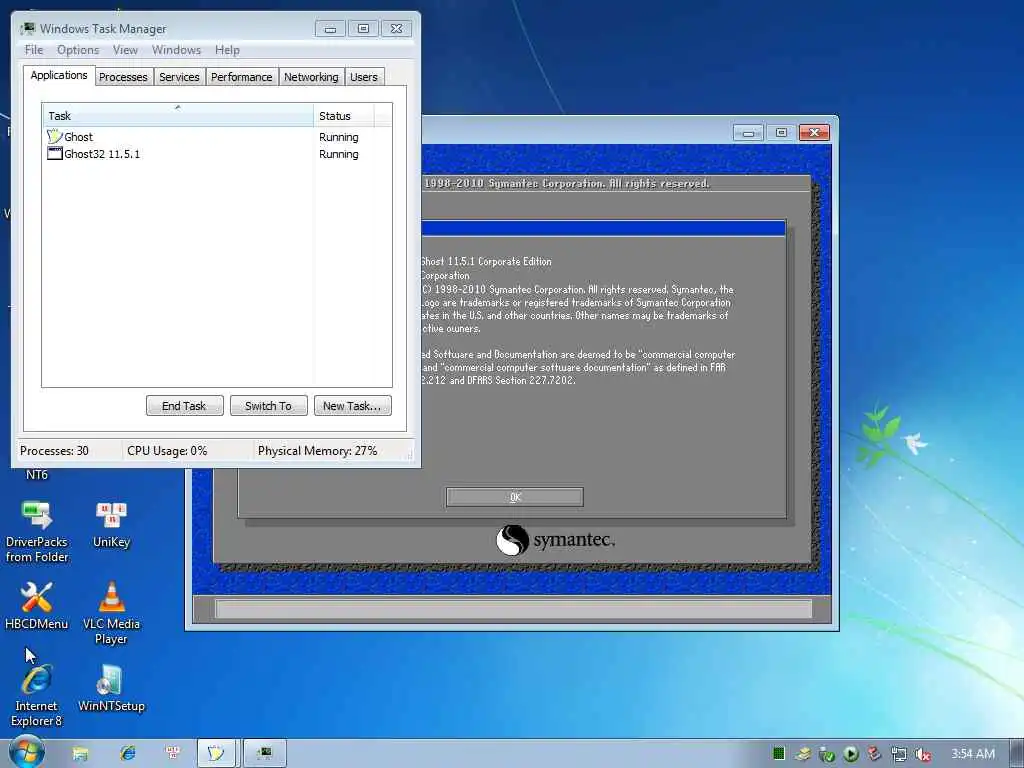Click the muted volume tray icon
This screenshot has width=1024, height=768.
click(923, 754)
